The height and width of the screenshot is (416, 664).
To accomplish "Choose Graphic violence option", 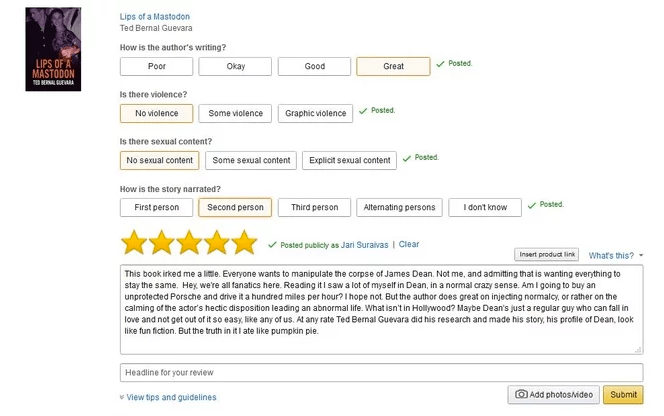I will (x=316, y=114).
